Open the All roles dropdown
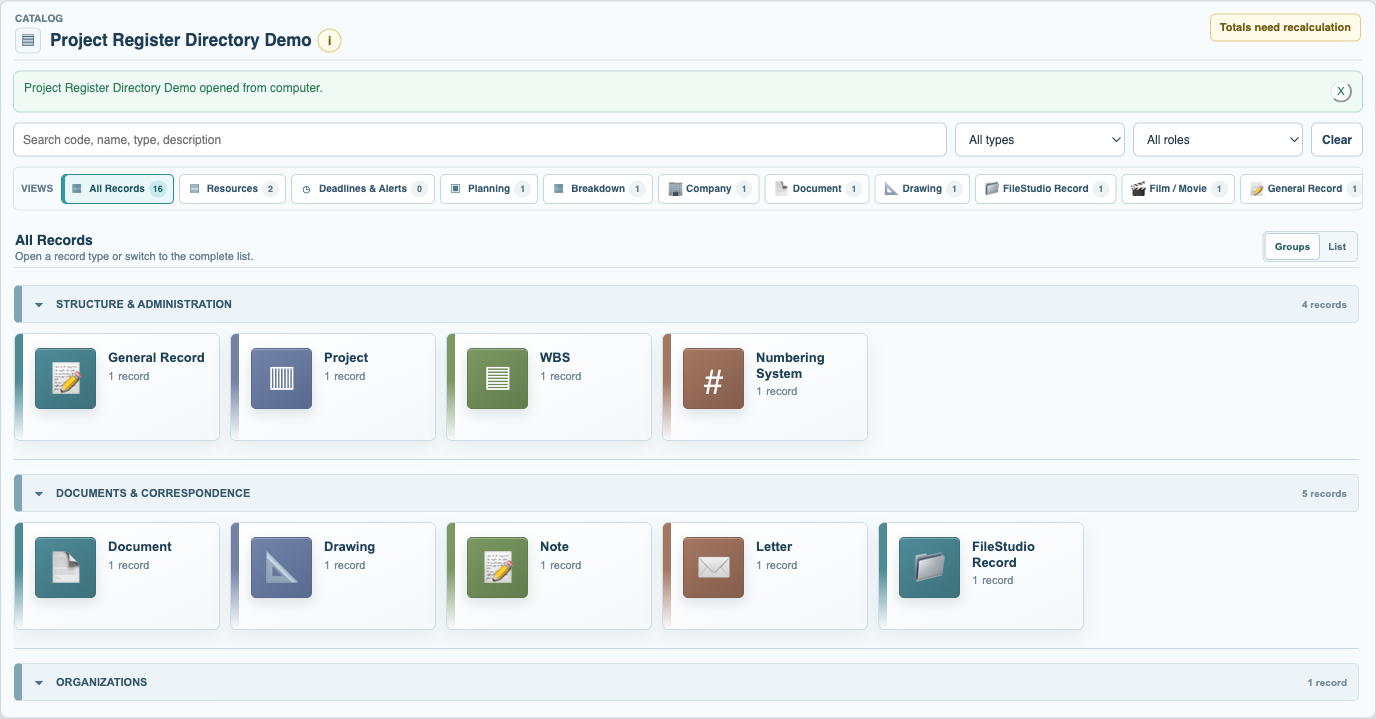 (1218, 140)
